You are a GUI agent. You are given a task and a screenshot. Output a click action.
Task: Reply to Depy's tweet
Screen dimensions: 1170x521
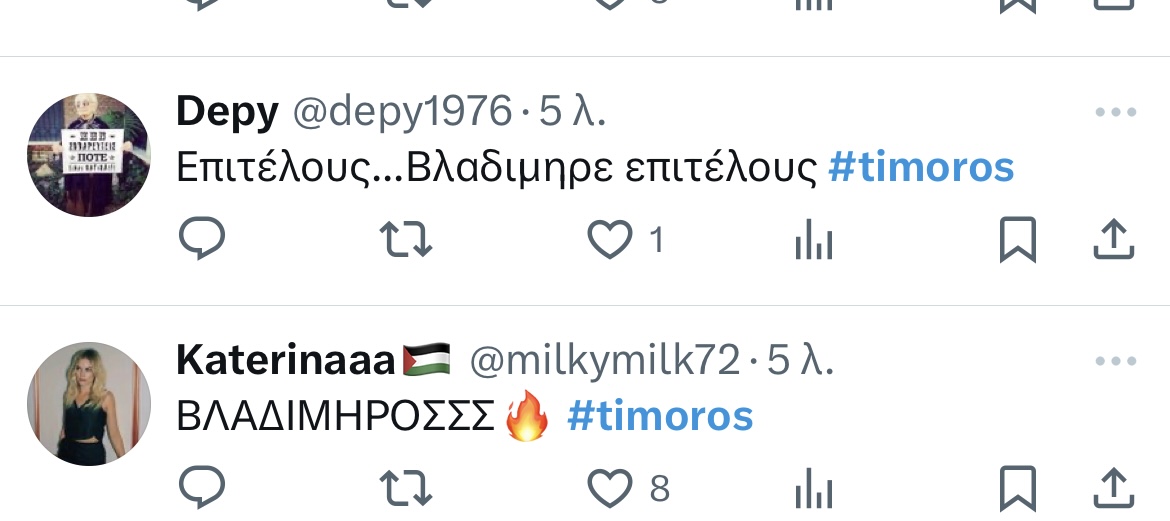(x=202, y=238)
